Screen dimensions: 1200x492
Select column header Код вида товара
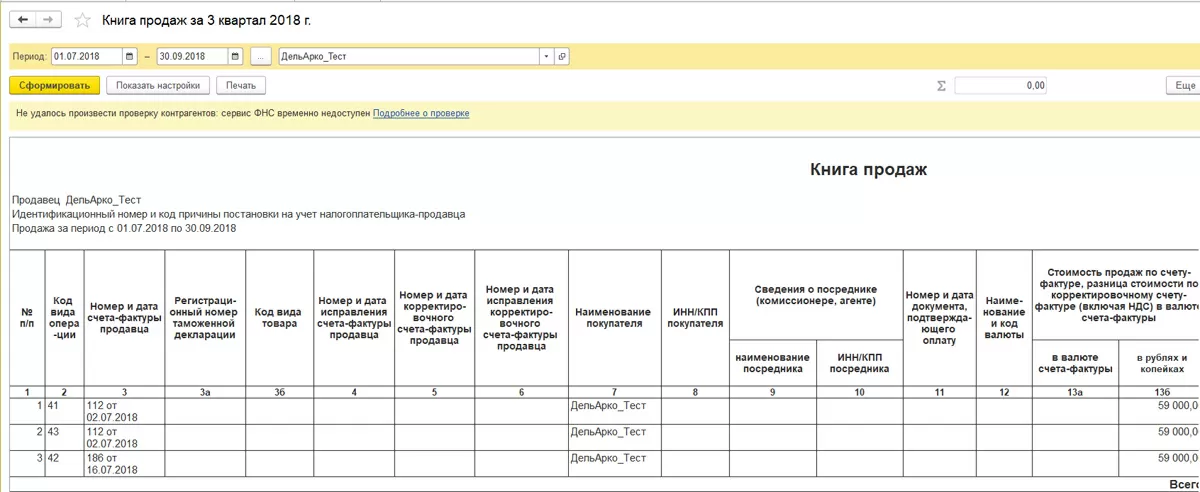[x=280, y=317]
